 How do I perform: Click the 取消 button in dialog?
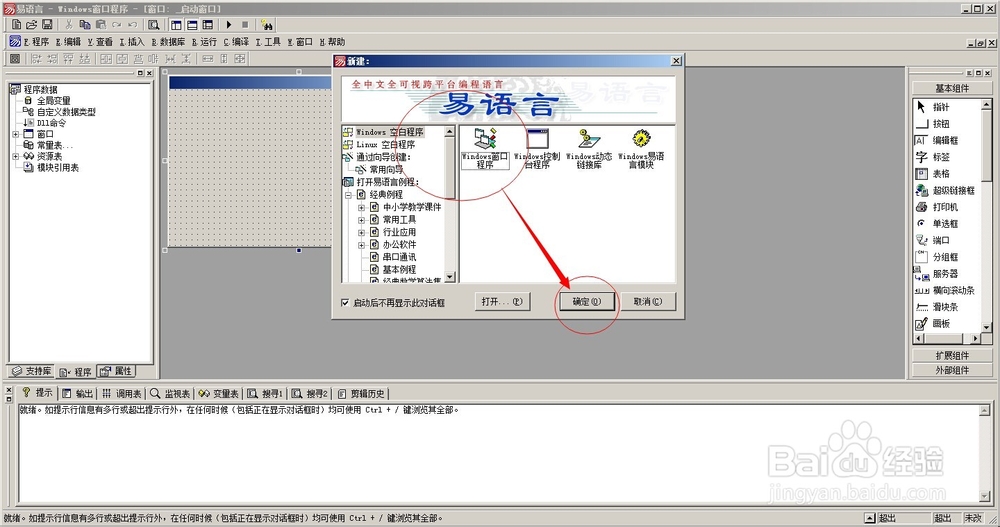pyautogui.click(x=648, y=302)
